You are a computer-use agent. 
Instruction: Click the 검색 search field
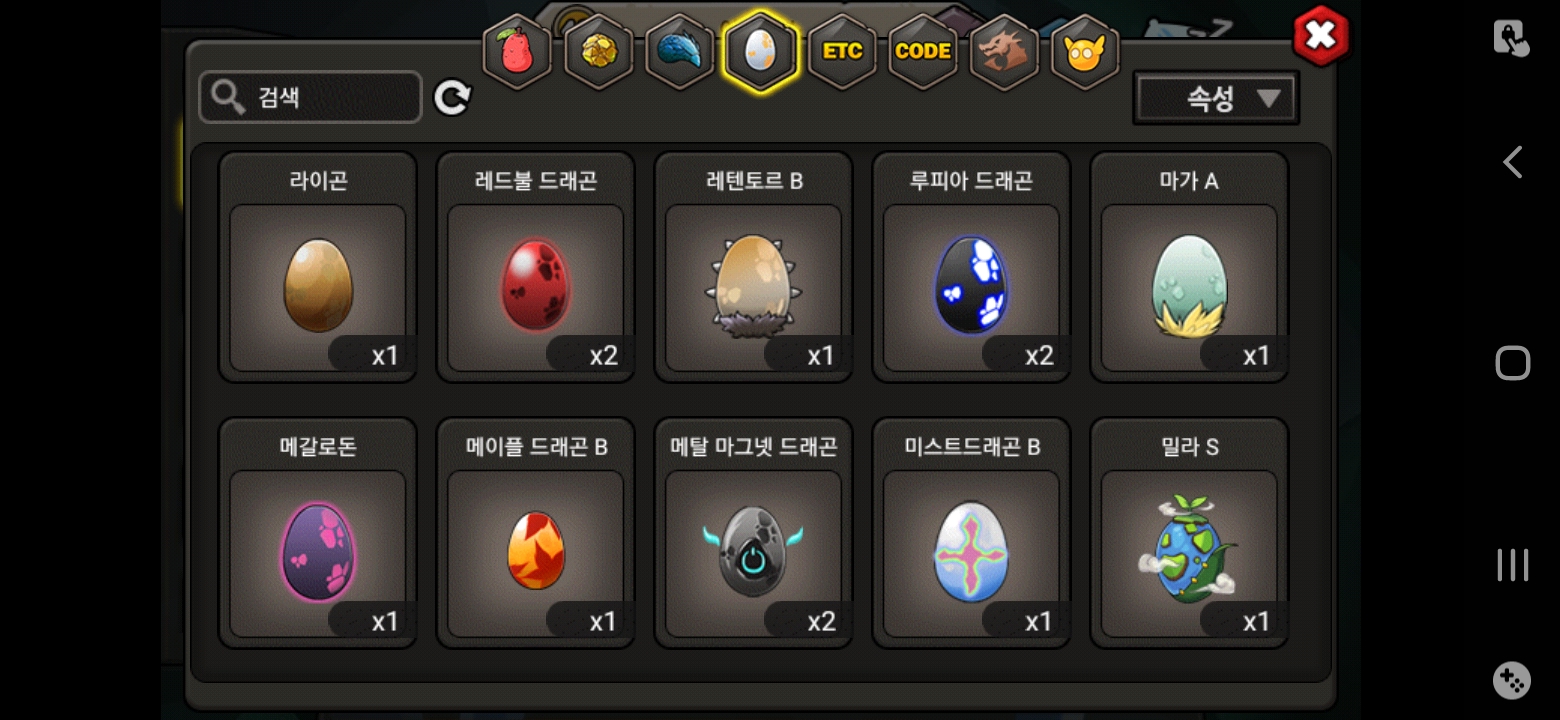(x=310, y=97)
